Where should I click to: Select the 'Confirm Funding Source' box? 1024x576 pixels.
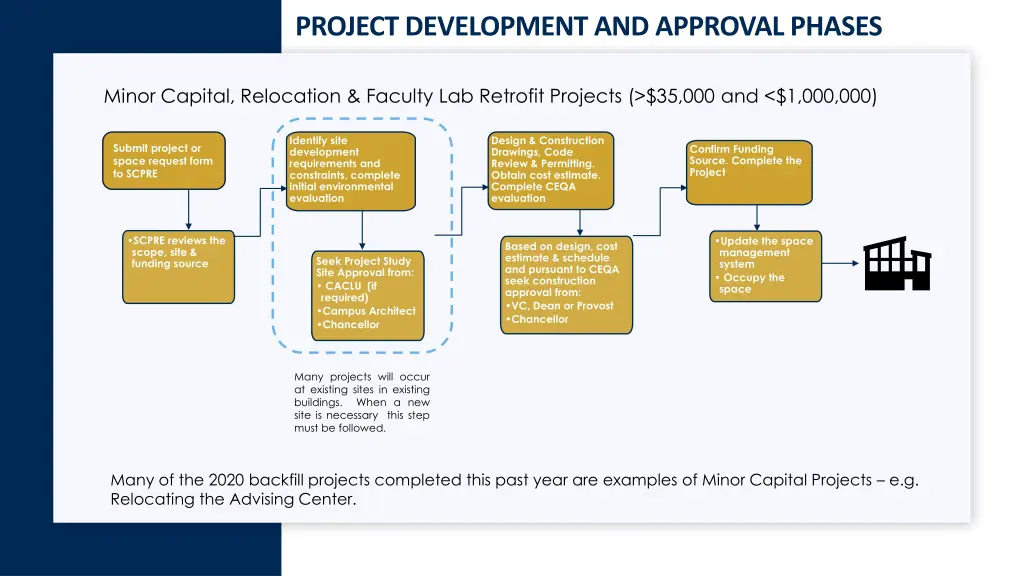748,172
